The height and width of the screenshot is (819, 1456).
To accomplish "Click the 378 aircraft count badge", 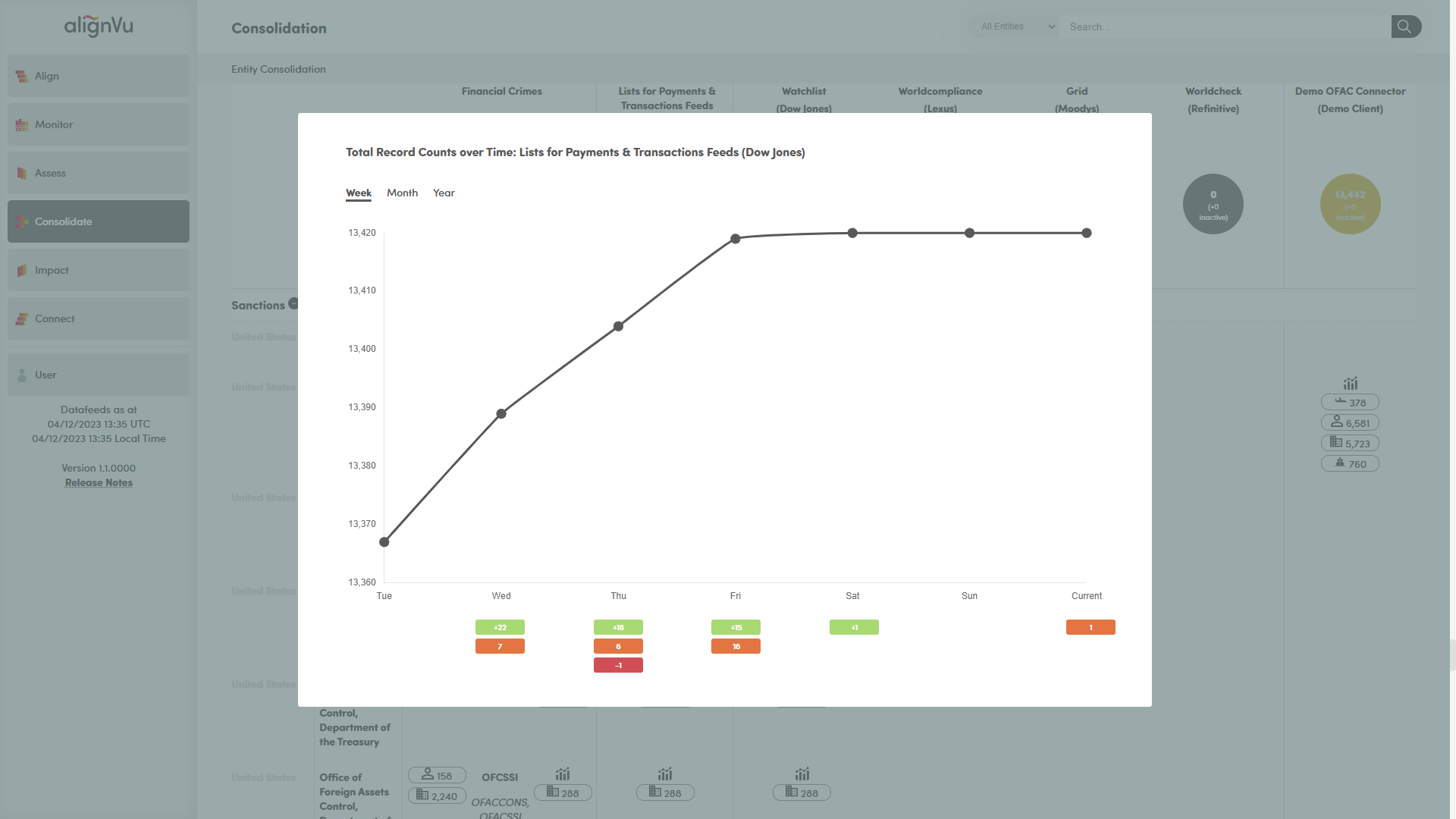I will [1350, 402].
